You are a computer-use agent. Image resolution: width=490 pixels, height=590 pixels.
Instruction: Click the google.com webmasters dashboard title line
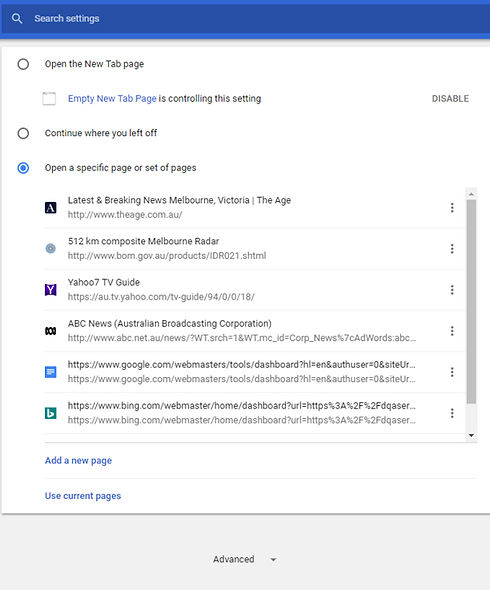point(242,365)
